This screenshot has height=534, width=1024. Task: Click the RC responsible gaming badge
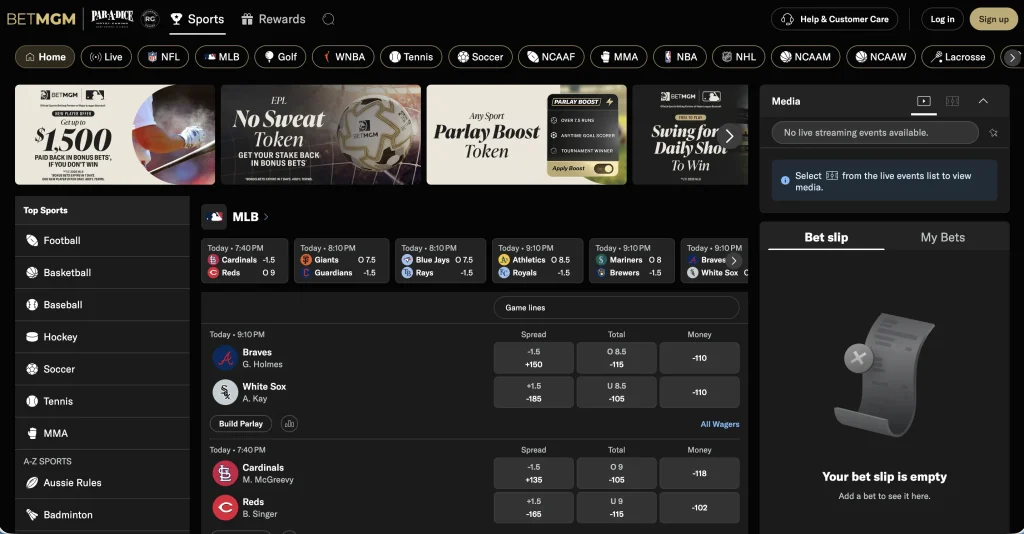coord(150,19)
